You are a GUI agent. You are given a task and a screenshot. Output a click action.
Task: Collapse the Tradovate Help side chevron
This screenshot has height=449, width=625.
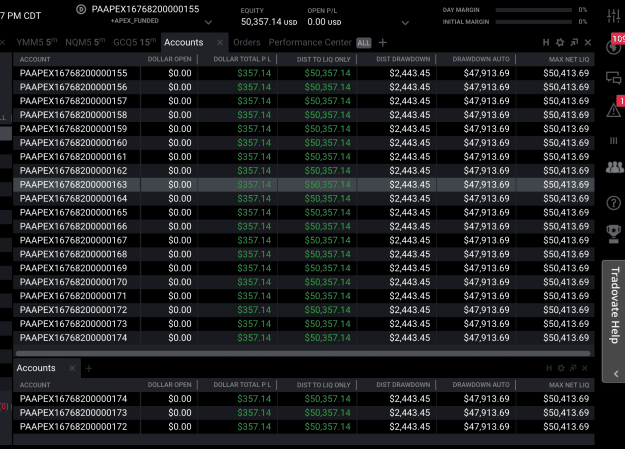616,374
